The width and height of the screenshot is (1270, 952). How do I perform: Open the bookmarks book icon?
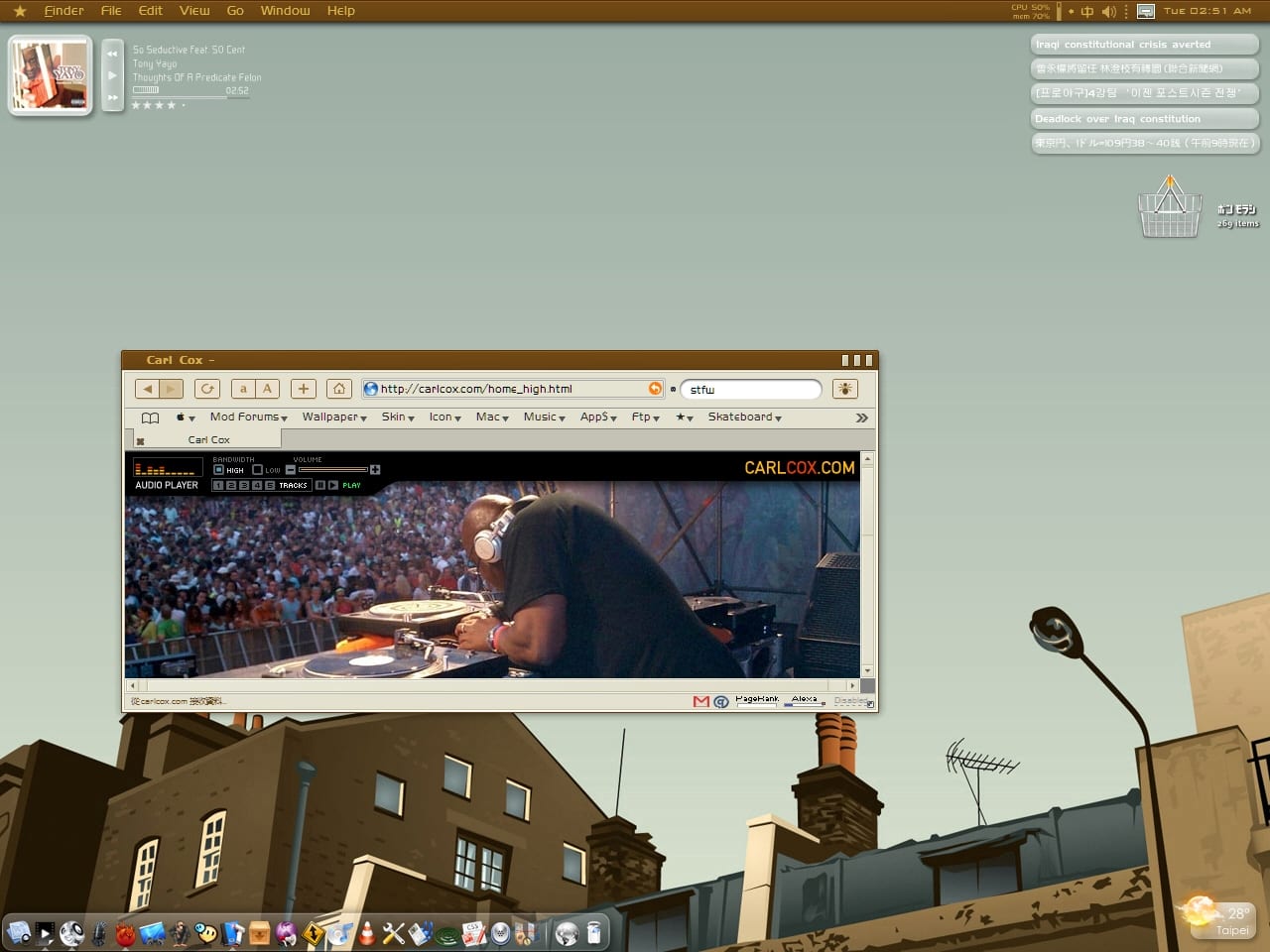pos(150,417)
